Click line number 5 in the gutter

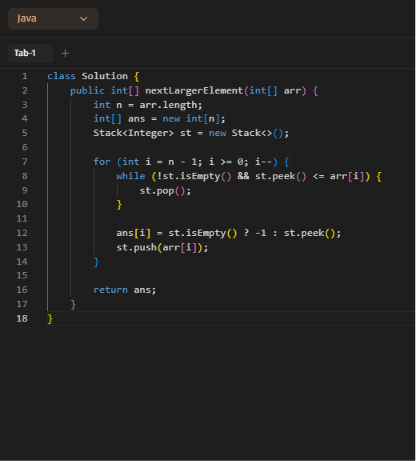pos(25,133)
